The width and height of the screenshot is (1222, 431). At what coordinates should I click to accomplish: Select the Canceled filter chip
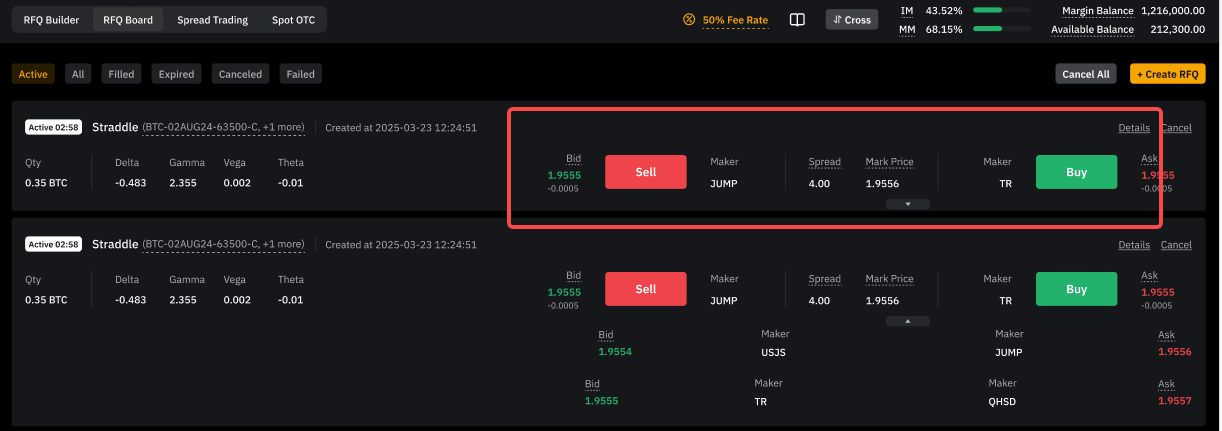pyautogui.click(x=240, y=74)
